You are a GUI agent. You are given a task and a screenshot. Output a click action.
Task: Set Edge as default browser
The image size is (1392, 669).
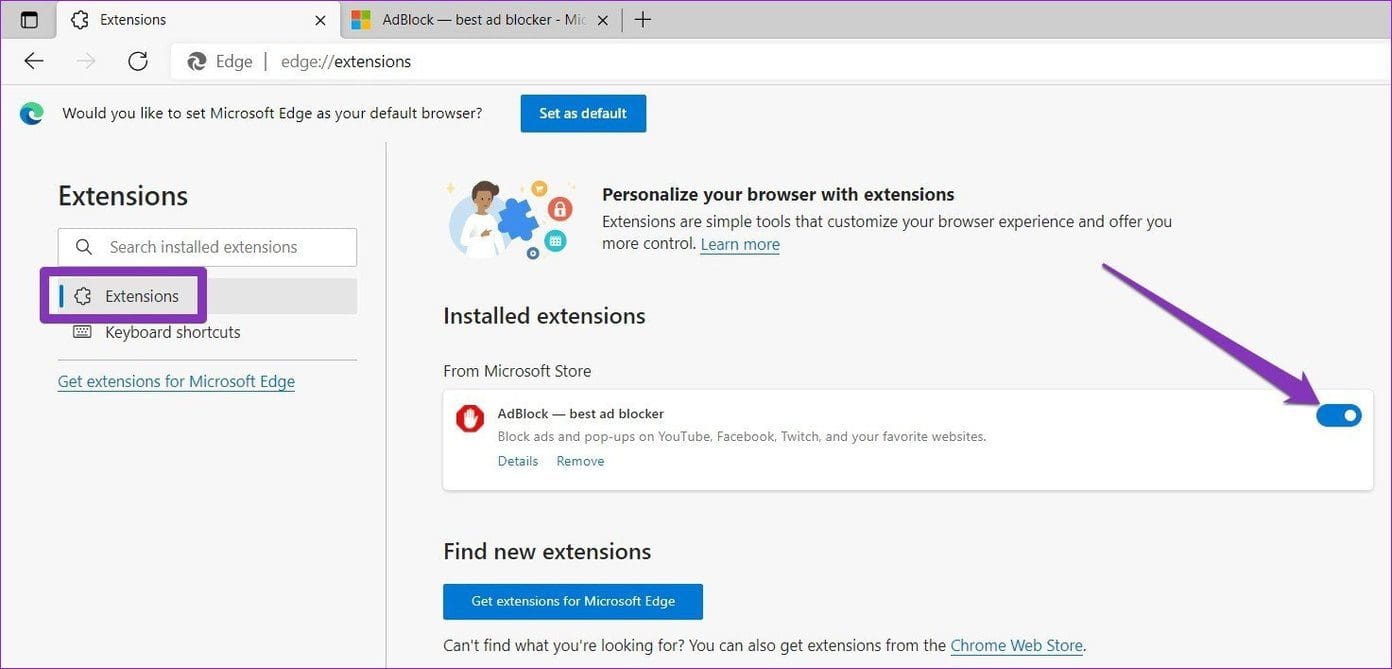pyautogui.click(x=583, y=114)
